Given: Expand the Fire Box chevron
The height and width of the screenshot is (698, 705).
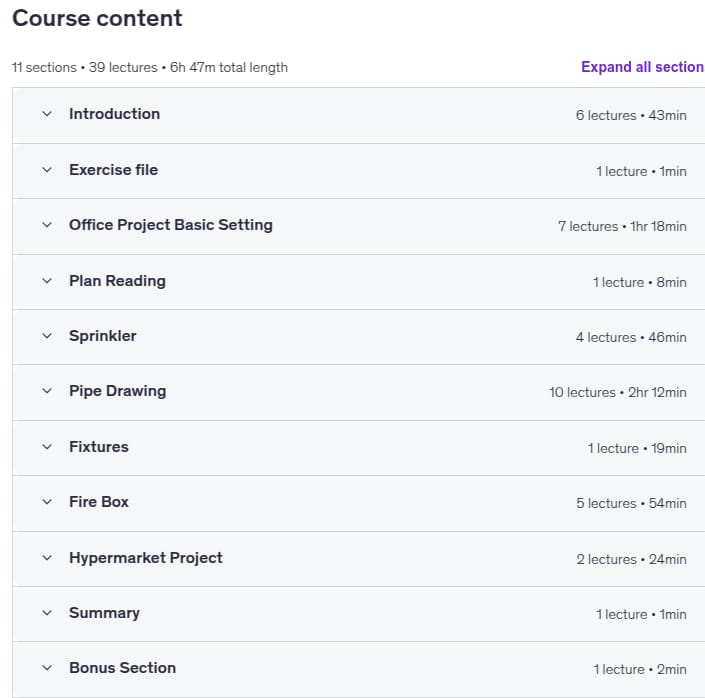Looking at the screenshot, I should pyautogui.click(x=47, y=502).
